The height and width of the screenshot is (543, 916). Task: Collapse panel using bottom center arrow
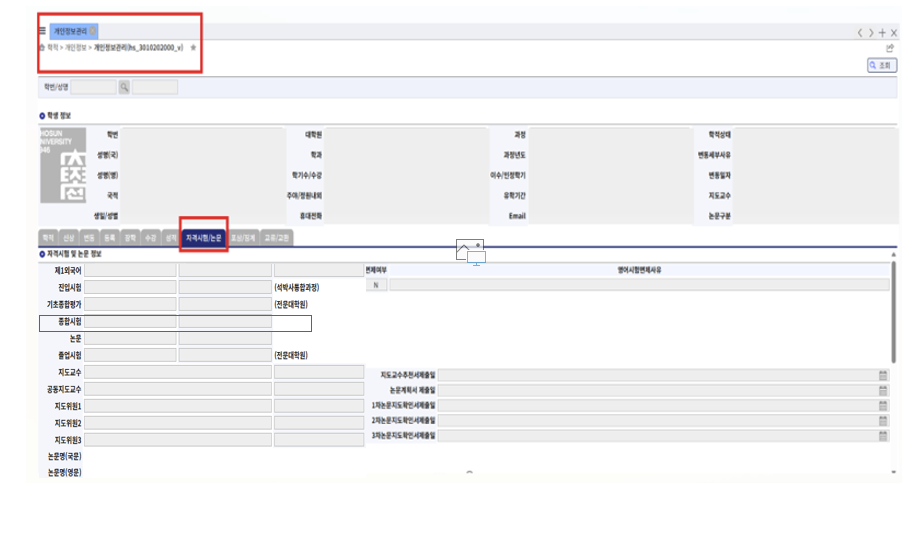pyautogui.click(x=468, y=472)
